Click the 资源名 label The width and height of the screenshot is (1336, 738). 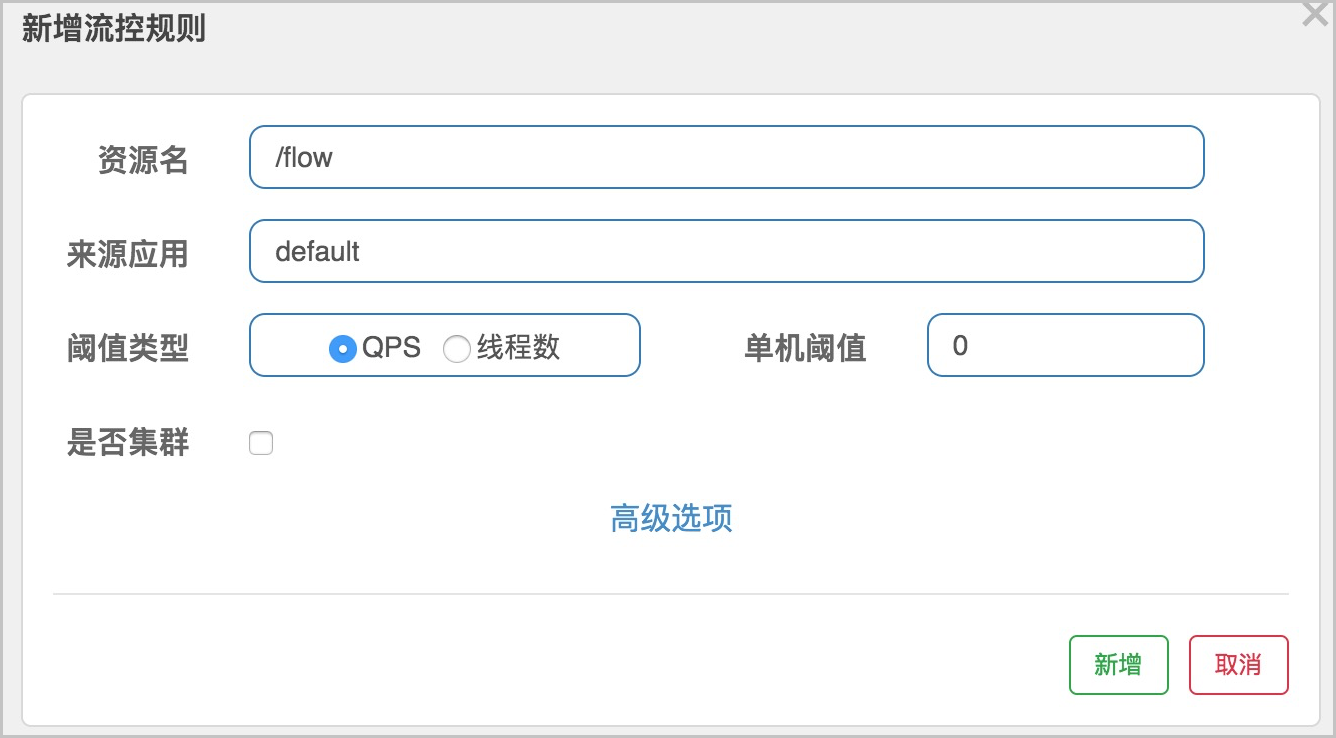[x=143, y=160]
